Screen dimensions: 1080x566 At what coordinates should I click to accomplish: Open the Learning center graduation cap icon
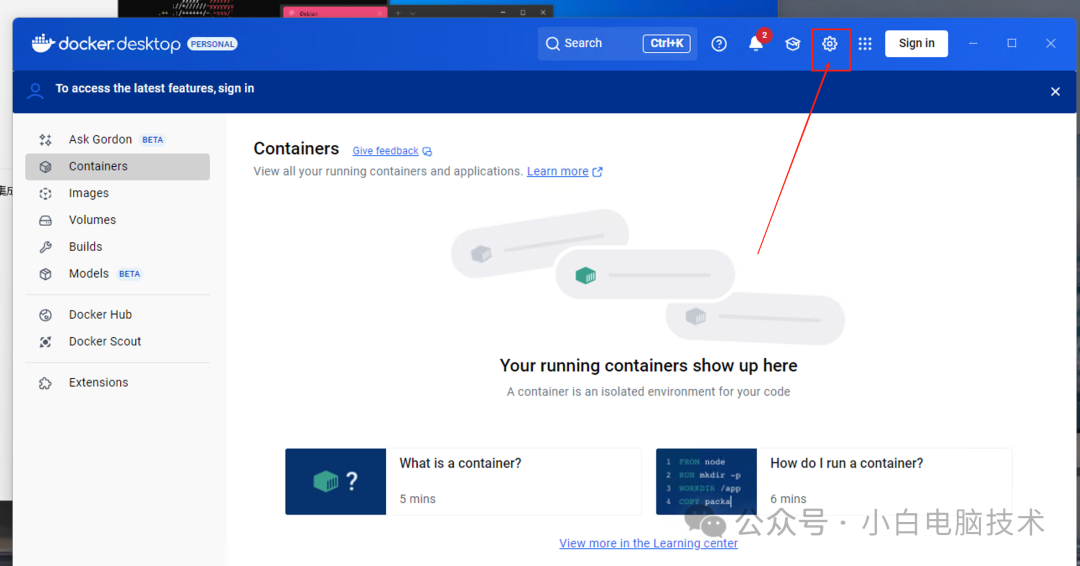point(793,43)
